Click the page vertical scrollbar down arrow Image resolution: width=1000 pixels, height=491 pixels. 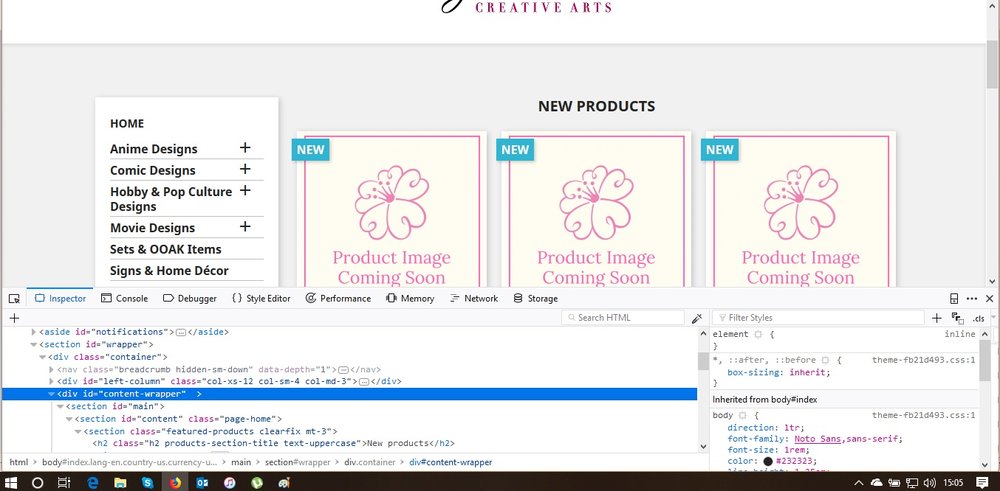point(992,281)
